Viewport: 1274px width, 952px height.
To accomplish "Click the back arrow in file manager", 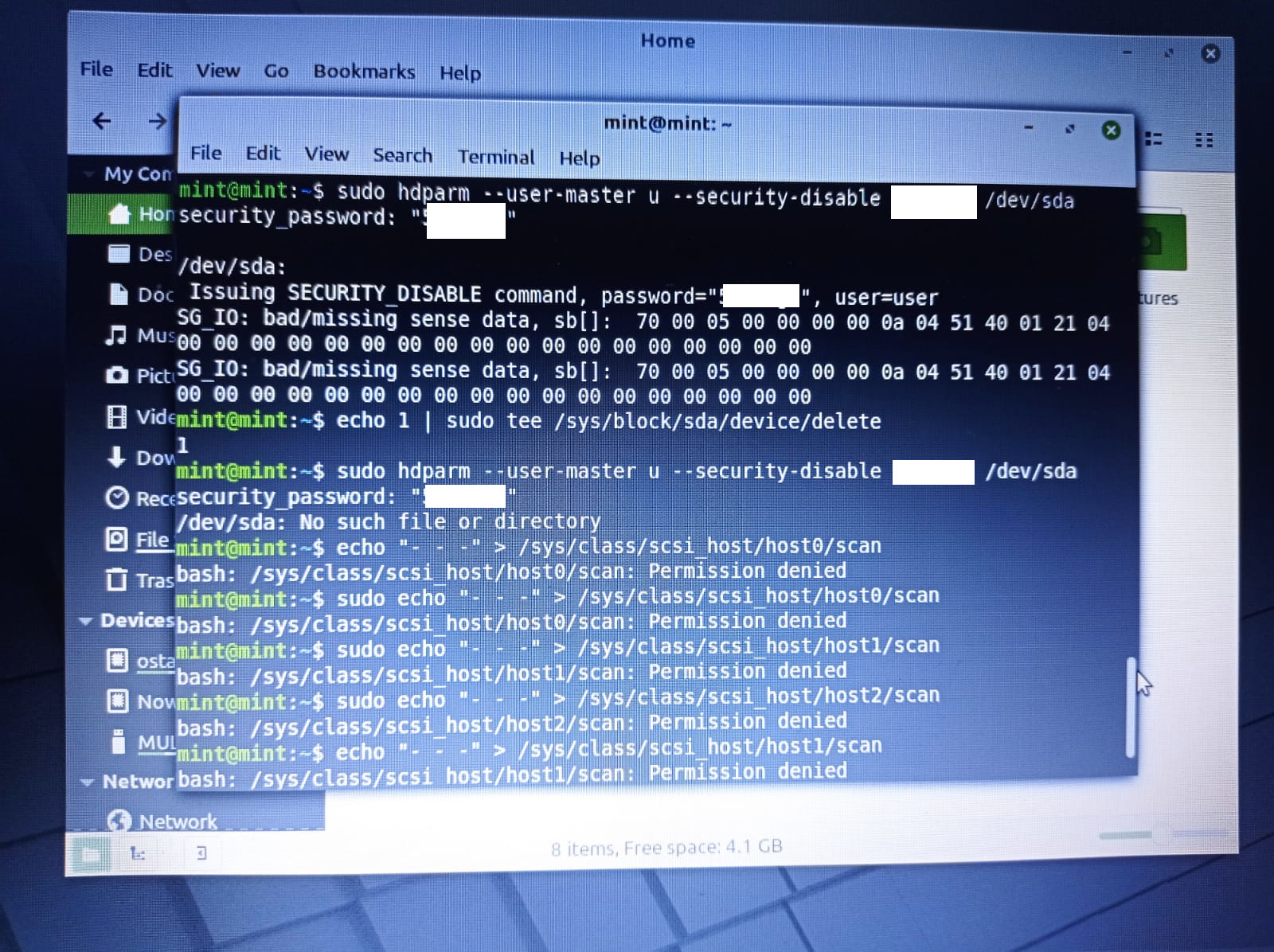I will (102, 121).
